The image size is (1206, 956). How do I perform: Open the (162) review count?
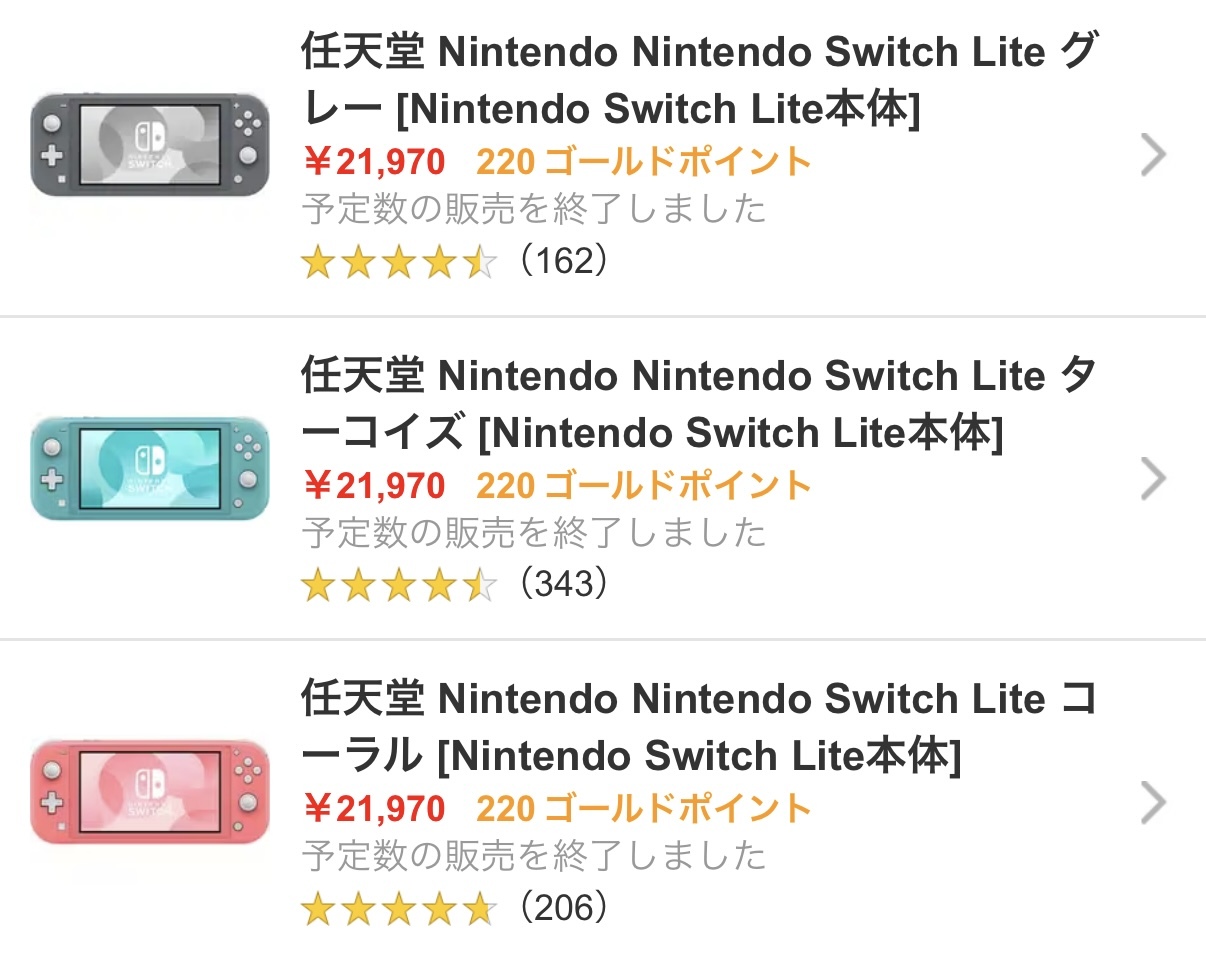tap(564, 261)
